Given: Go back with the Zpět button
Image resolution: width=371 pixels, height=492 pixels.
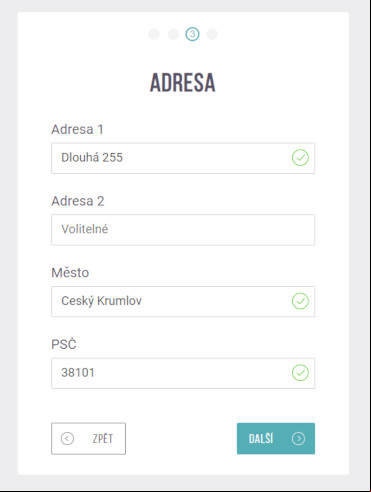Looking at the screenshot, I should [x=88, y=439].
